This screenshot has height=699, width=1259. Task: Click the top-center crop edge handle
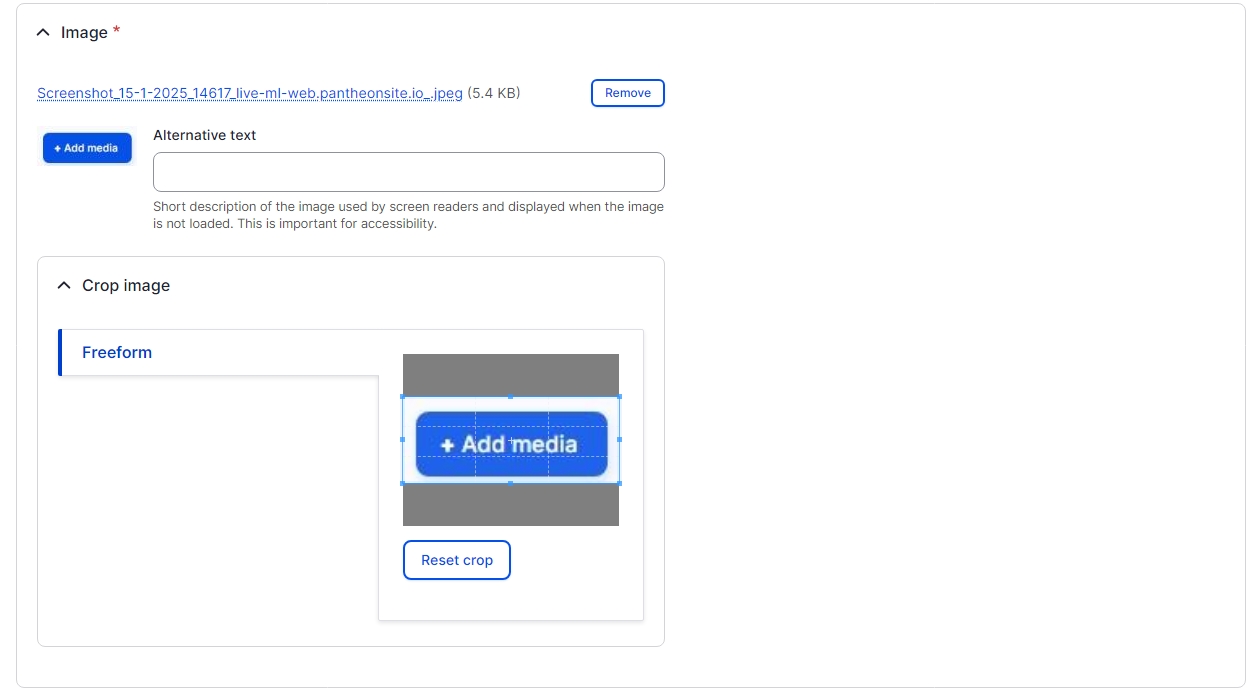click(x=511, y=397)
